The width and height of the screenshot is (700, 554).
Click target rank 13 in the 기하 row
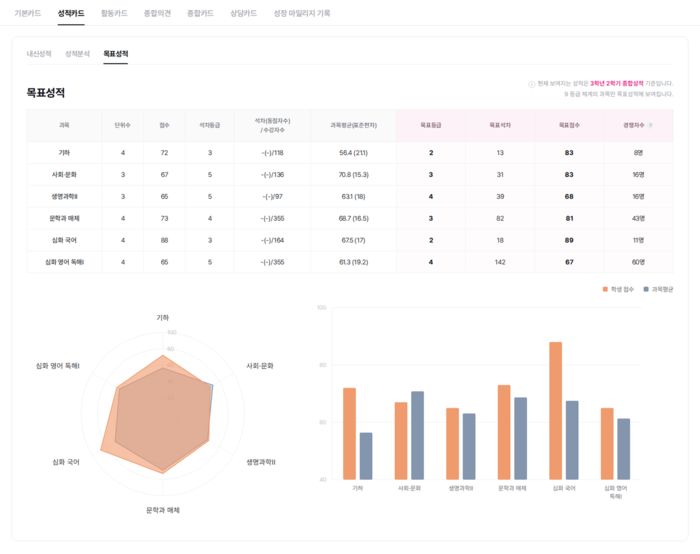click(x=500, y=153)
